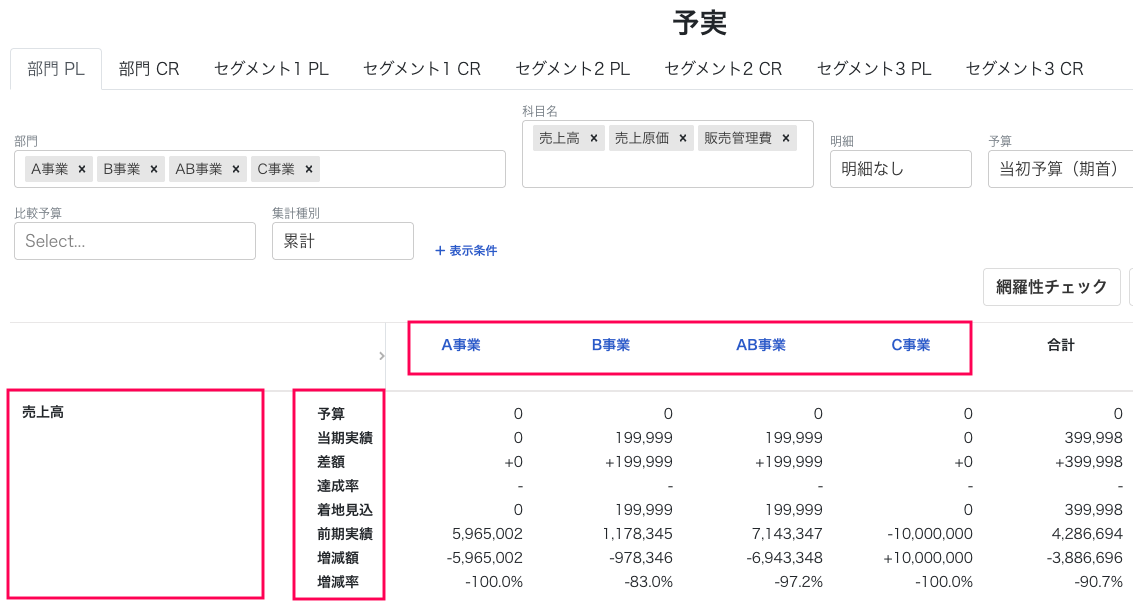
Task: Remove the 売上高 account tag
Action: point(594,138)
